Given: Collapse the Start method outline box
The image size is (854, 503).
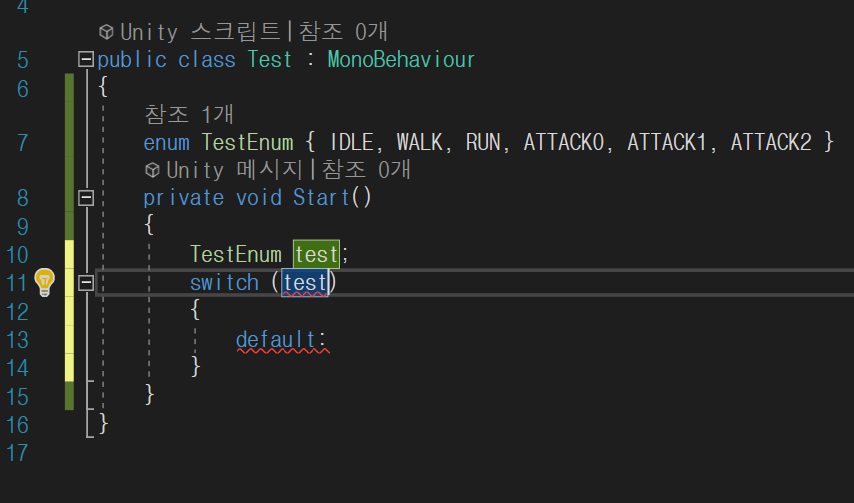Looking at the screenshot, I should pos(86,198).
